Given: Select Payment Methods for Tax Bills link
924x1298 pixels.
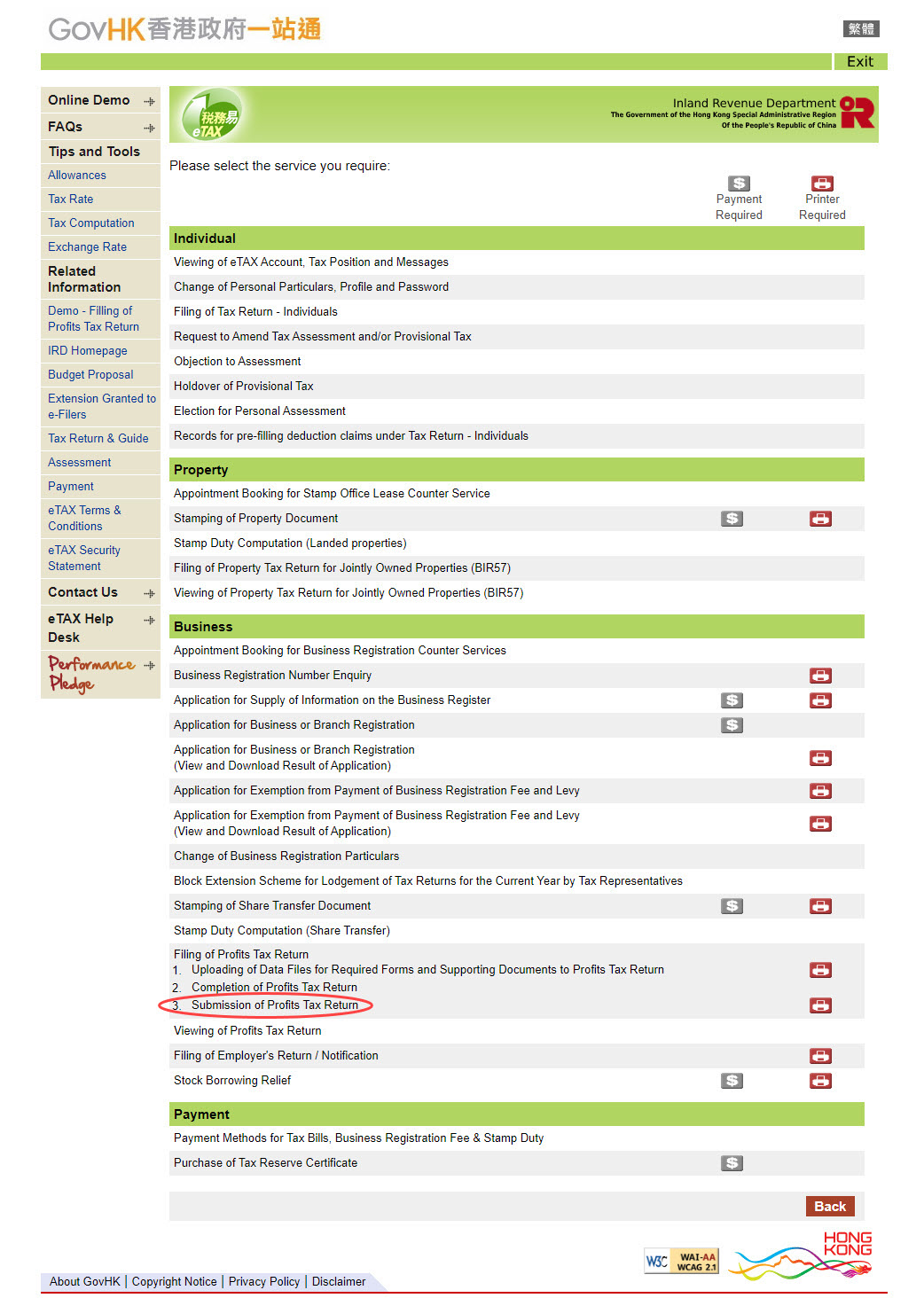Looking at the screenshot, I should [x=359, y=1138].
